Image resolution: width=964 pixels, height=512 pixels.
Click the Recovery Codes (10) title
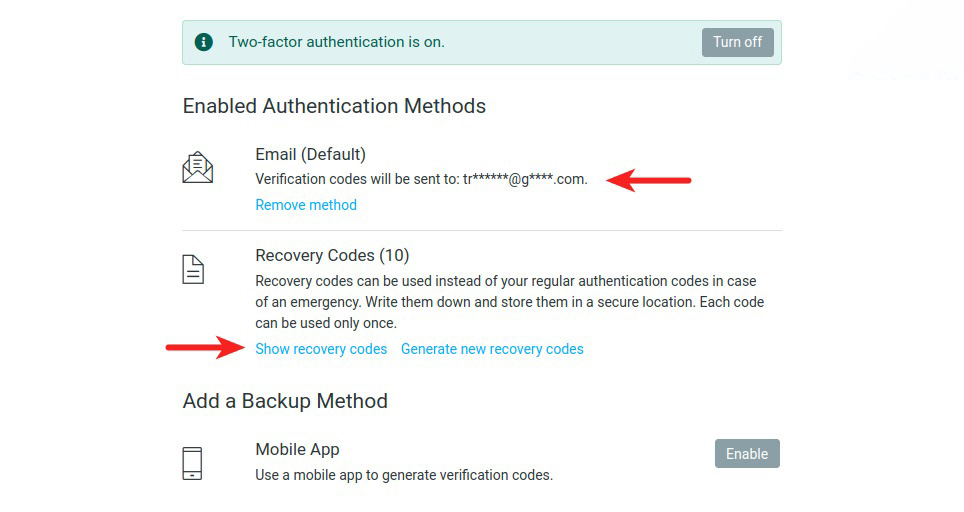coord(332,255)
